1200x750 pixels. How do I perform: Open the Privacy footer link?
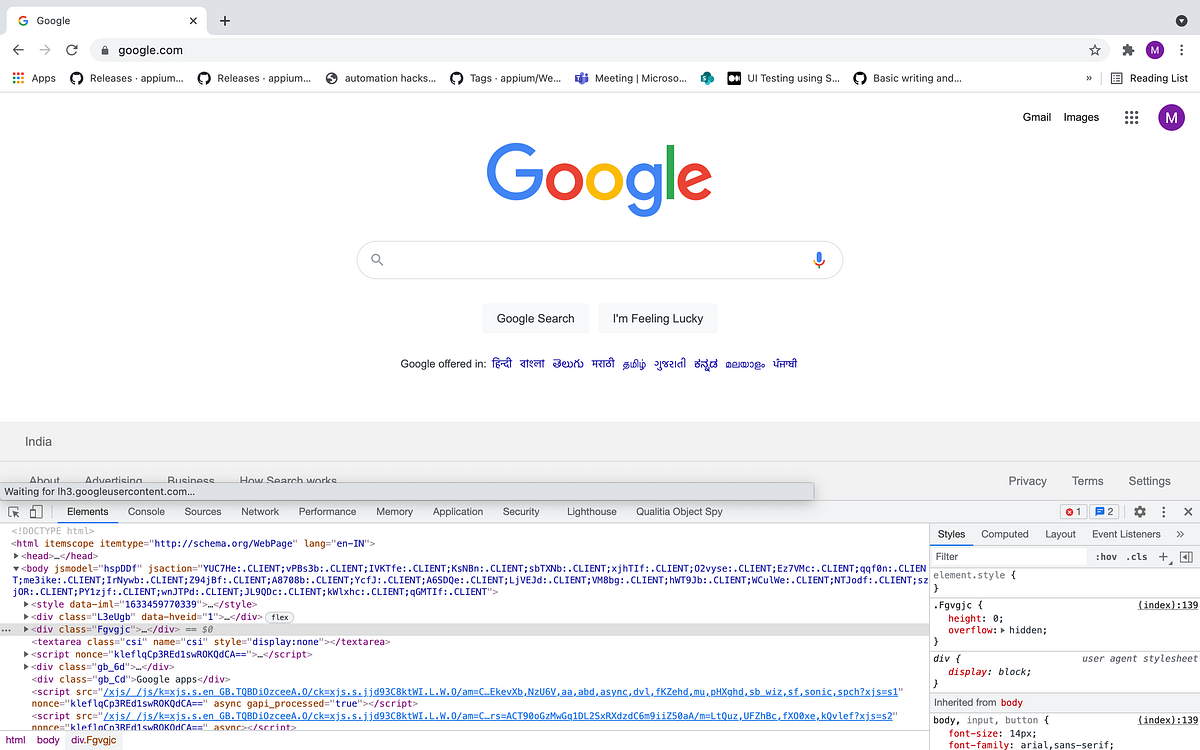tap(1027, 481)
